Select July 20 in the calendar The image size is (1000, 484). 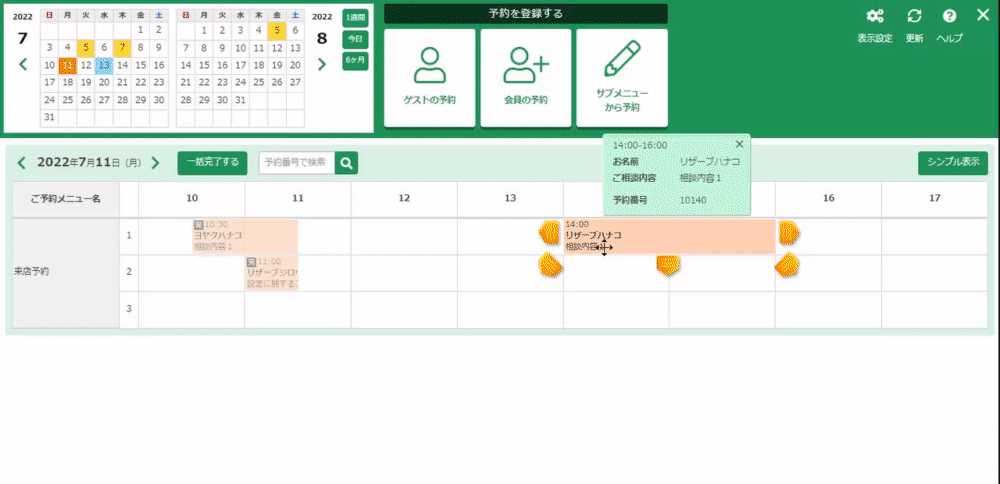click(x=104, y=82)
